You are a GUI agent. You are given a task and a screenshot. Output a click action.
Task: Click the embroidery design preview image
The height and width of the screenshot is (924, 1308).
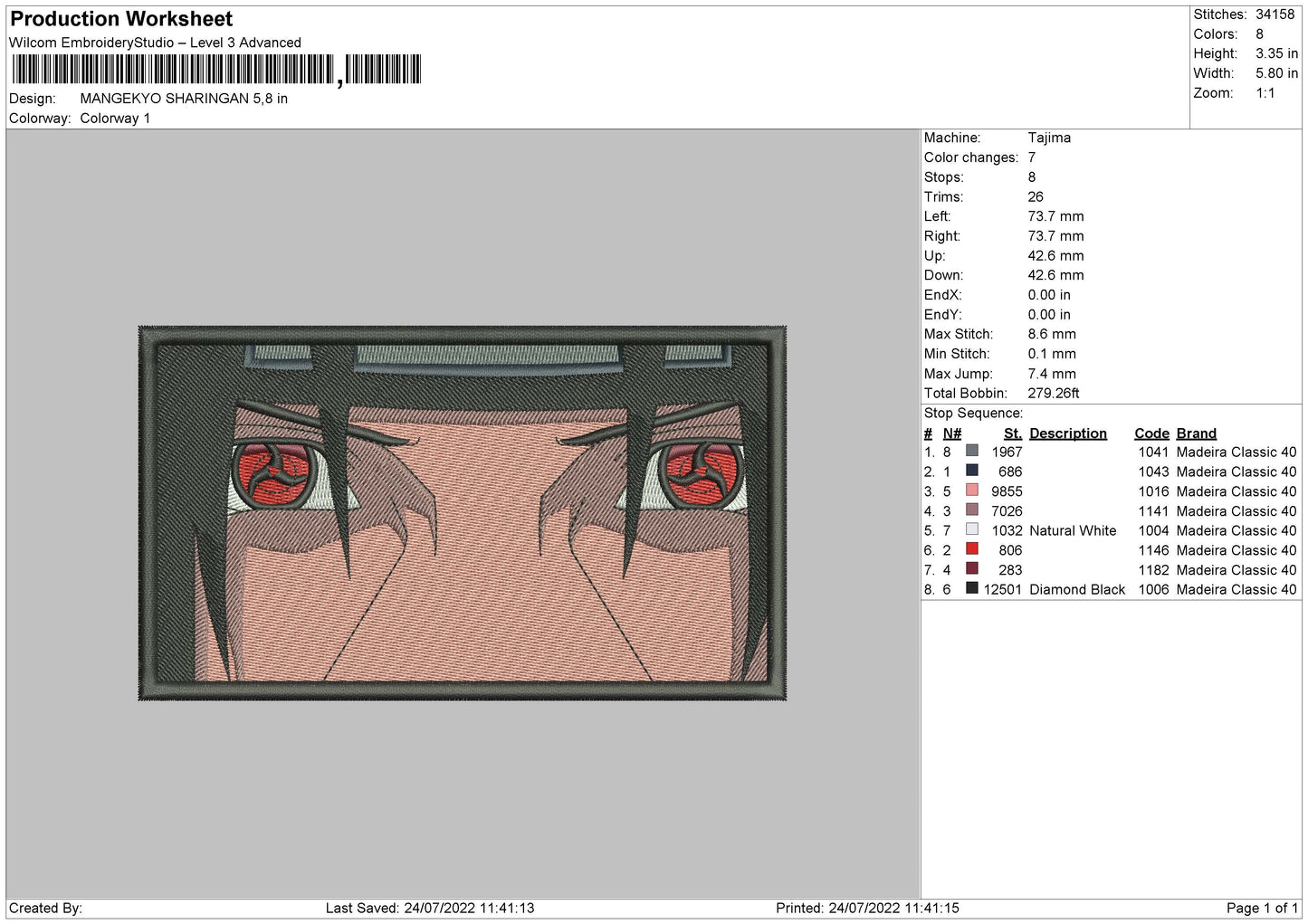tap(463, 513)
